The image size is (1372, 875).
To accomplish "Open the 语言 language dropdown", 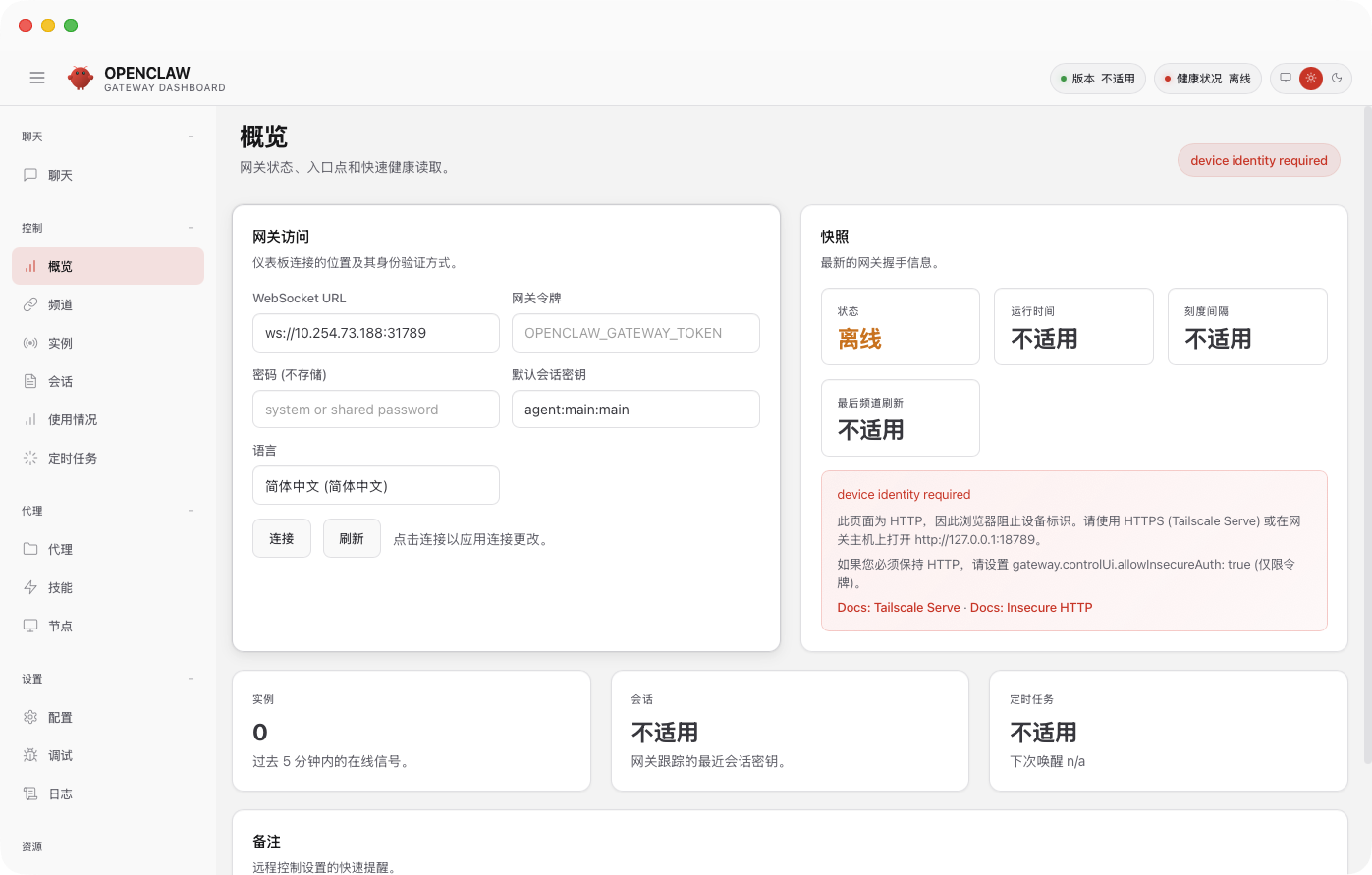I will (x=375, y=485).
